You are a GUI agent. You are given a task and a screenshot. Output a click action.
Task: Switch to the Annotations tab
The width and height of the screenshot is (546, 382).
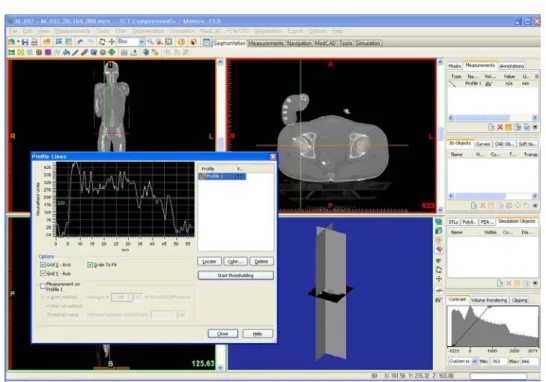tap(511, 66)
